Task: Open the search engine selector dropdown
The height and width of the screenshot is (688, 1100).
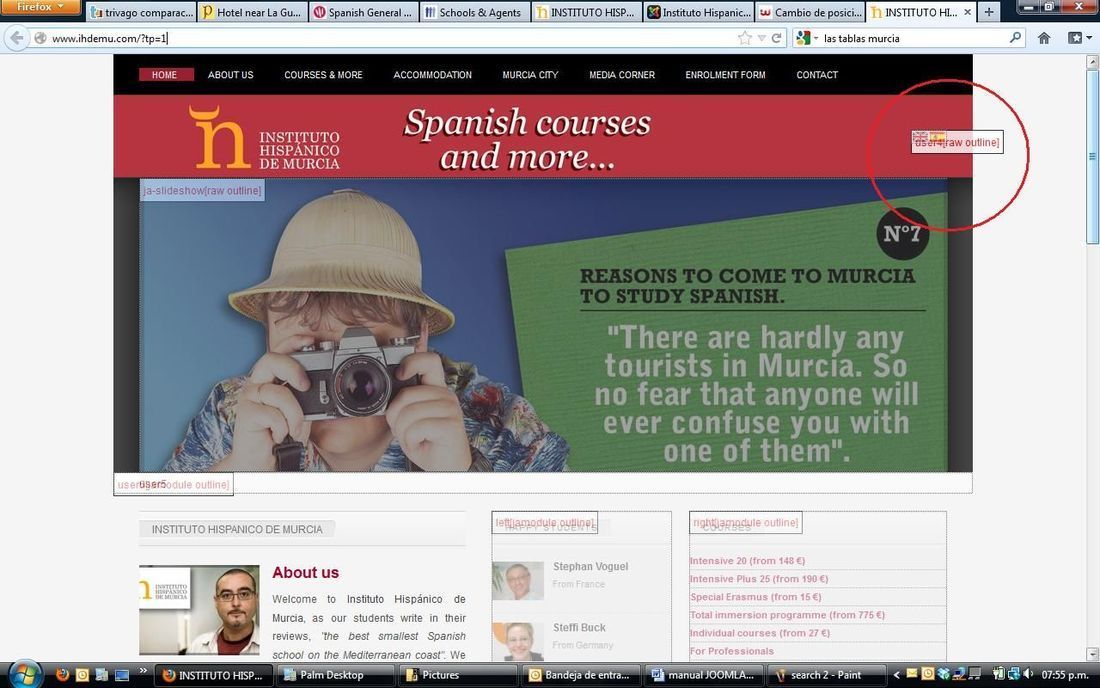Action: coord(807,38)
